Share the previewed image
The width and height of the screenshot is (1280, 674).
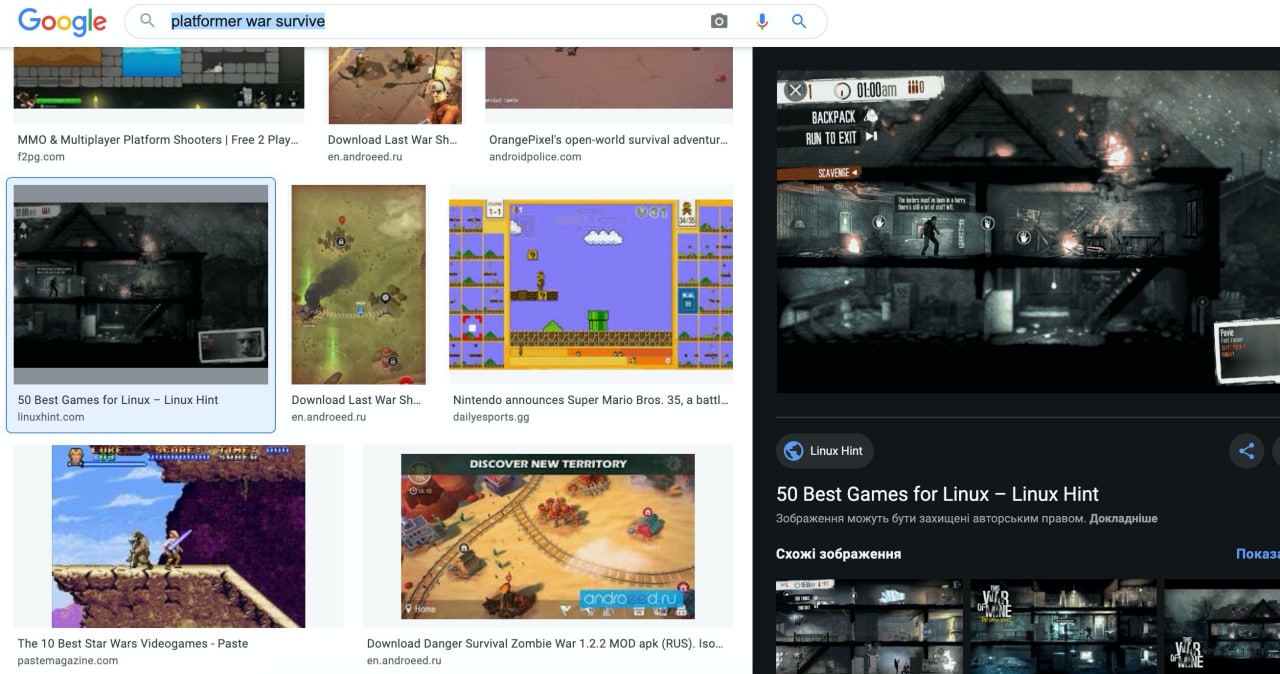tap(1246, 451)
